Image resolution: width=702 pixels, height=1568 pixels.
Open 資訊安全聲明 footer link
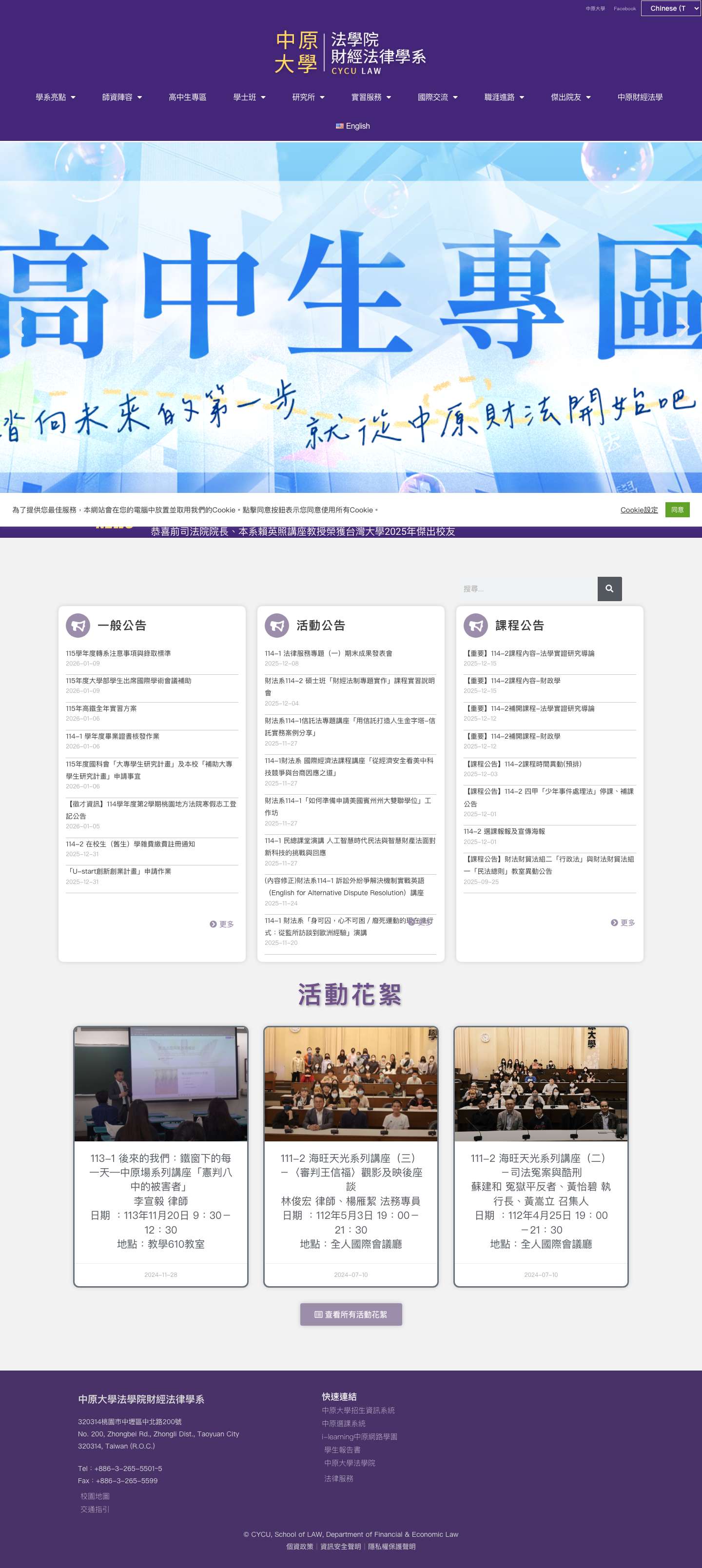click(x=340, y=1546)
